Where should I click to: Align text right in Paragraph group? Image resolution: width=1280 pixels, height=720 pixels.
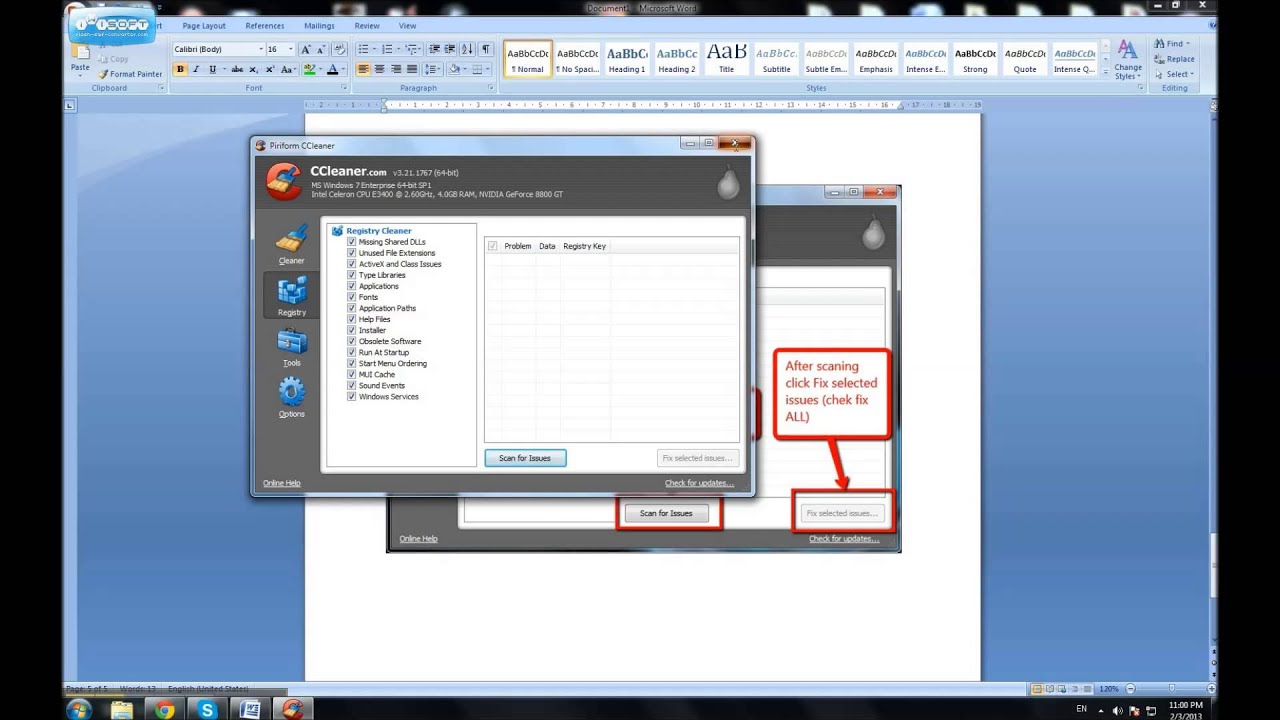[x=396, y=69]
